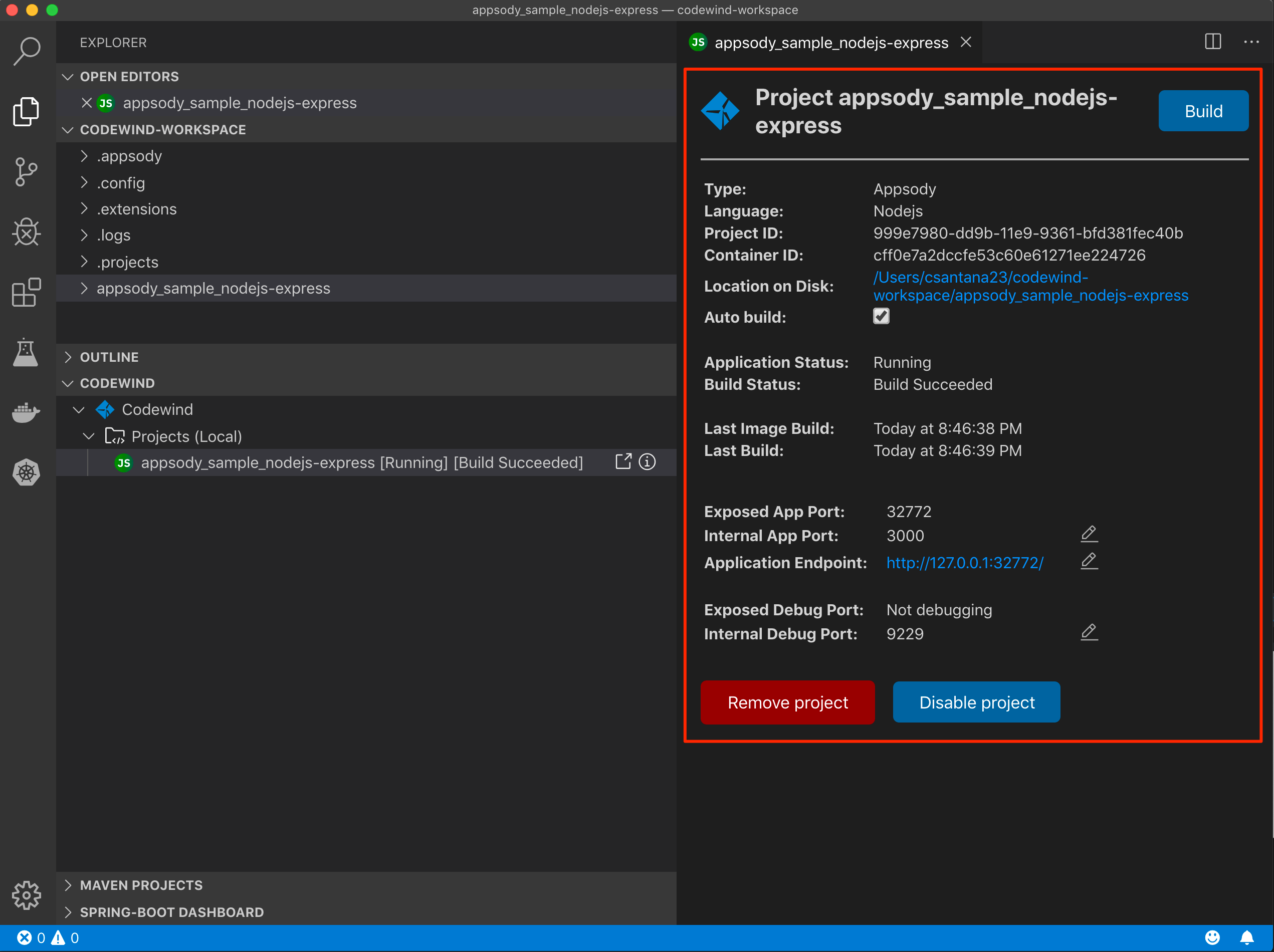This screenshot has height=952, width=1274.
Task: Close appsody_sample_nodejs-express in Open Editors
Action: 86,103
